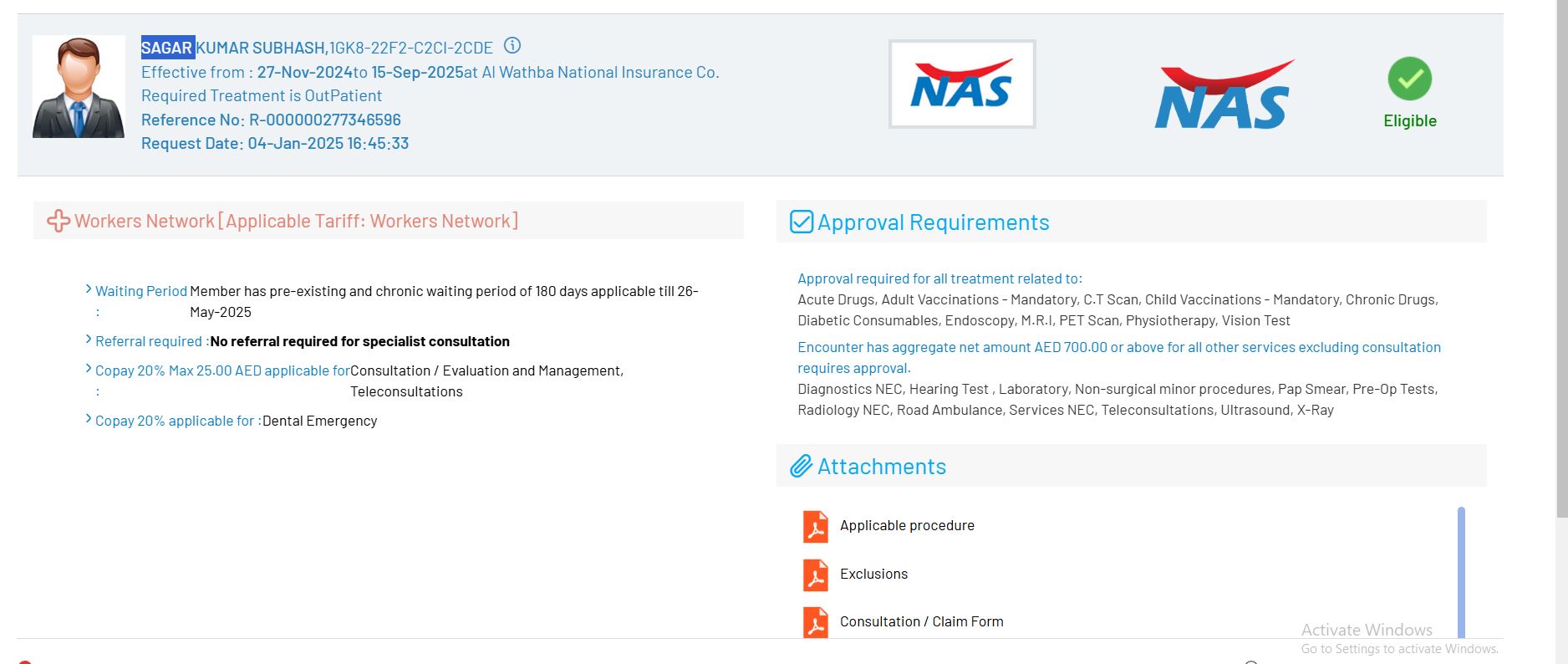Click the Workers Network tariff heading

297,221
